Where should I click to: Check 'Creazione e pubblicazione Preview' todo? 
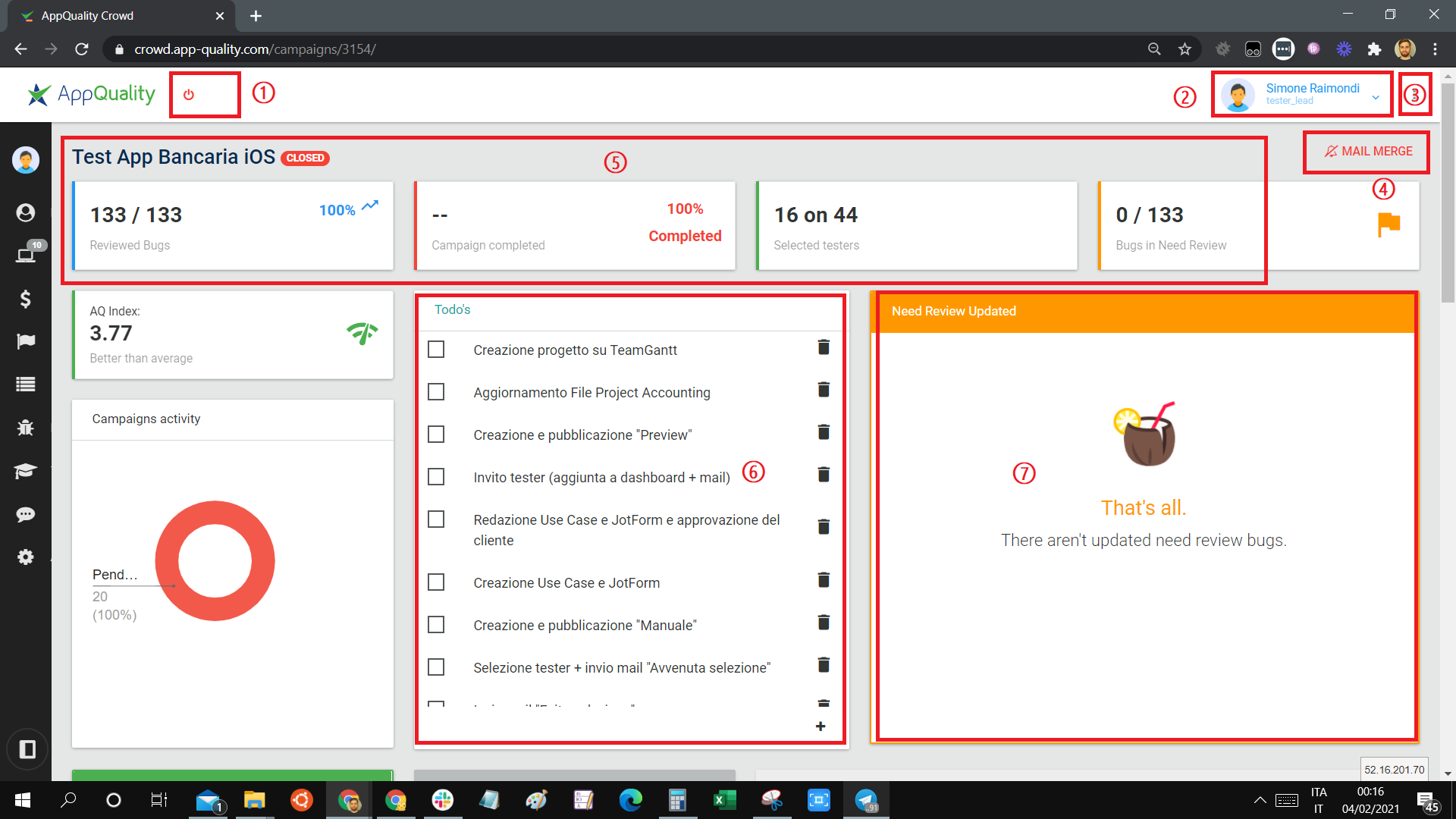[x=436, y=435]
